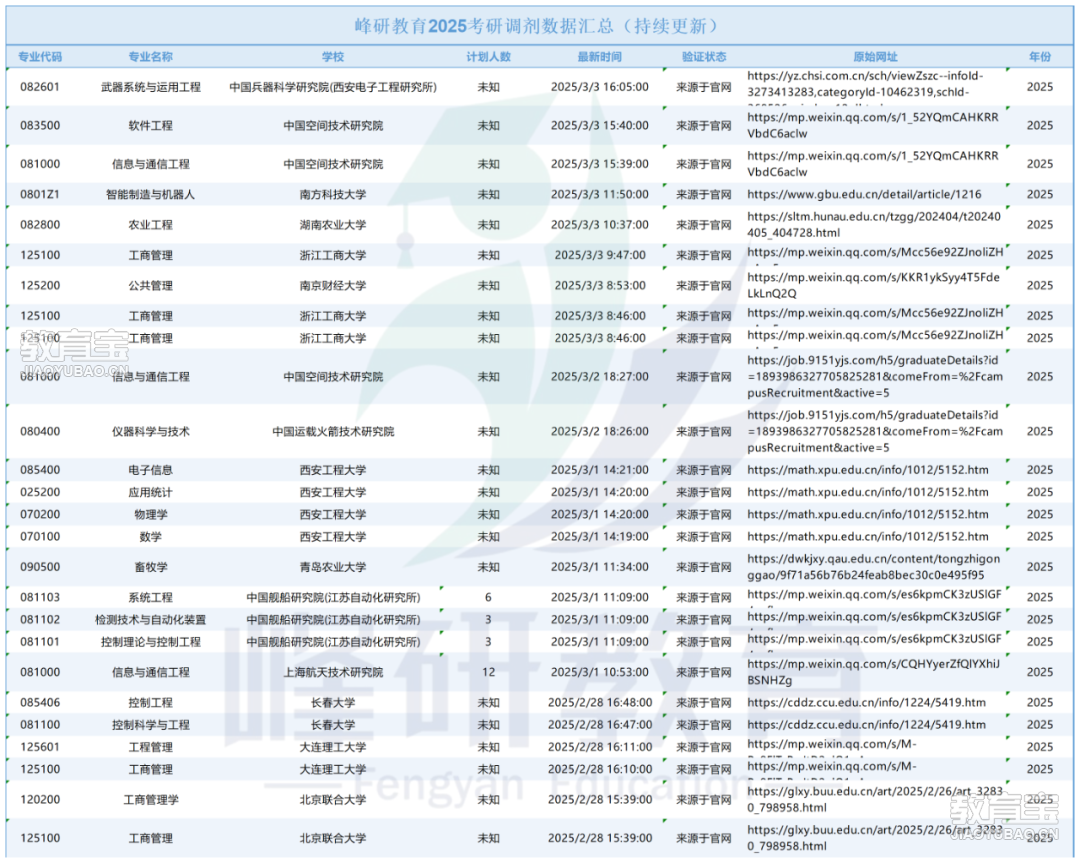Click the code cell 085400
This screenshot has width=1080, height=863.
click(40, 470)
